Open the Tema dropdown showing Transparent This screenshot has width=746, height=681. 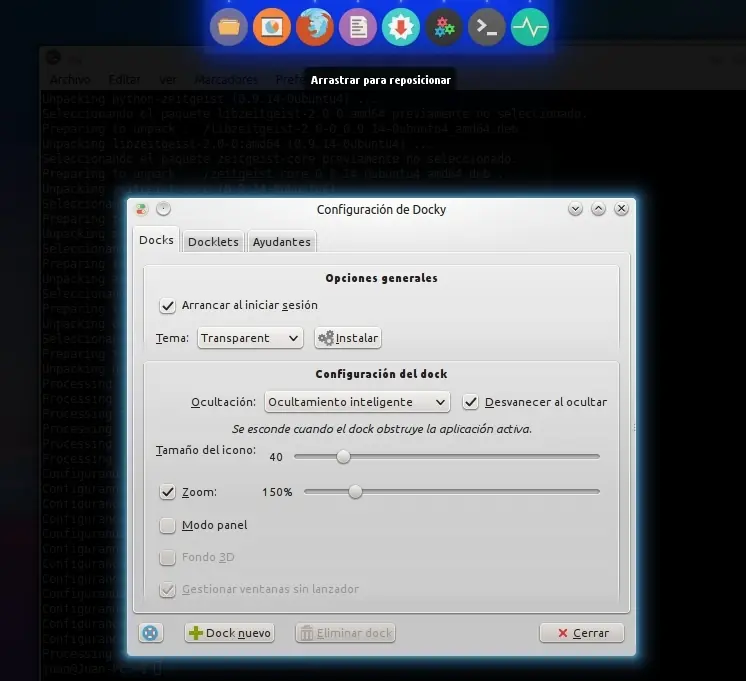(250, 338)
